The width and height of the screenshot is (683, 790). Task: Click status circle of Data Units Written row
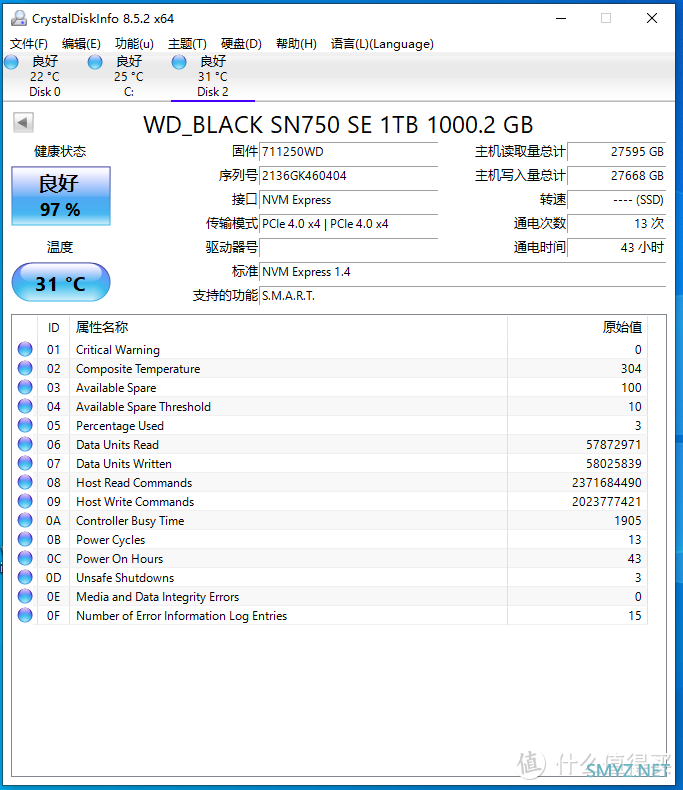25,463
